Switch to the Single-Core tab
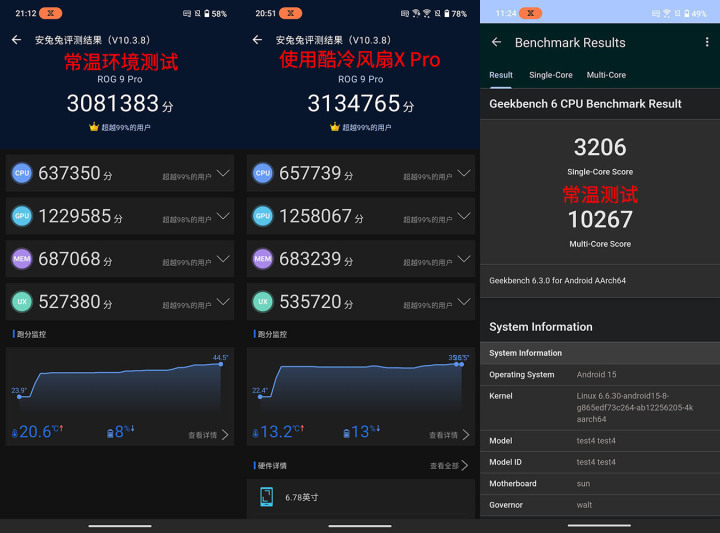This screenshot has width=720, height=533. [550, 75]
